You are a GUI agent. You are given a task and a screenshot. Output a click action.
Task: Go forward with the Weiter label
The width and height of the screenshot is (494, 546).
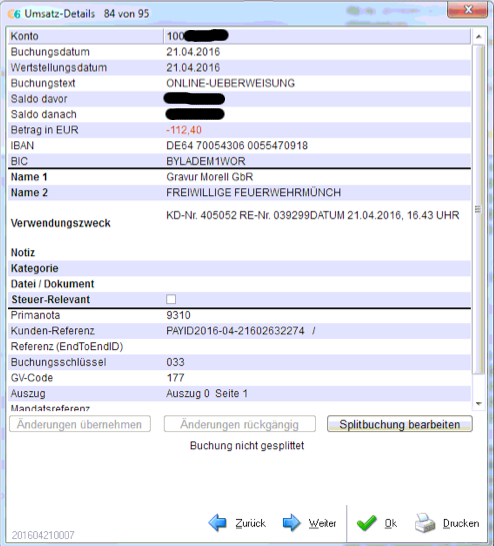tap(322, 523)
